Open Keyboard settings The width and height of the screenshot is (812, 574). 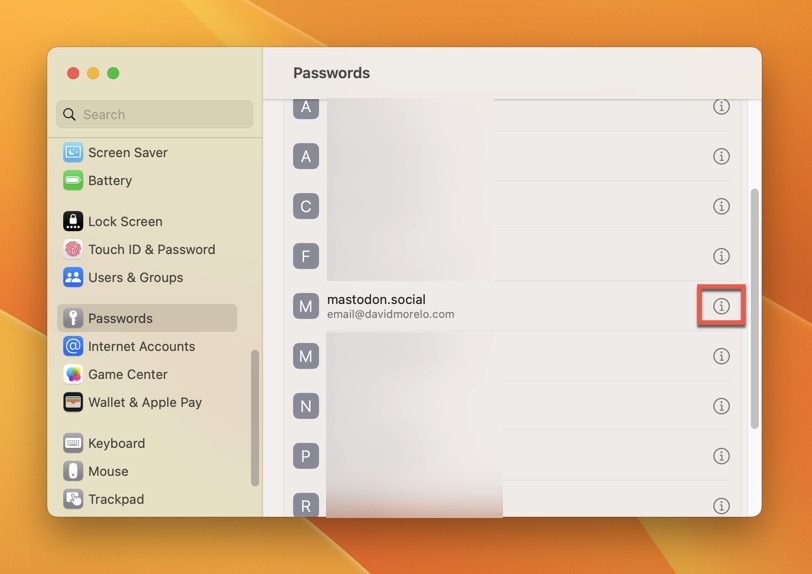147,443
